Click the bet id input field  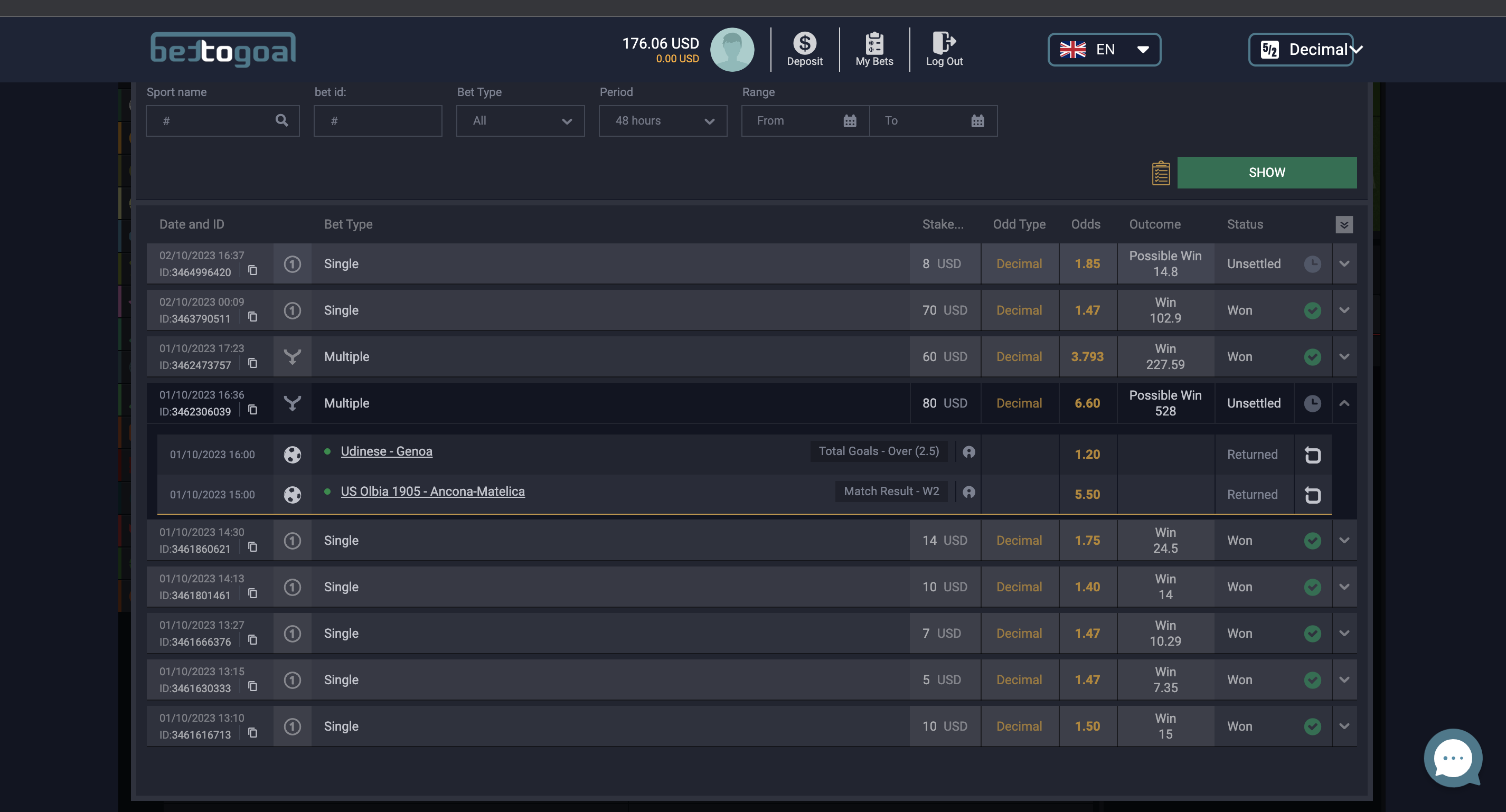[x=378, y=121]
